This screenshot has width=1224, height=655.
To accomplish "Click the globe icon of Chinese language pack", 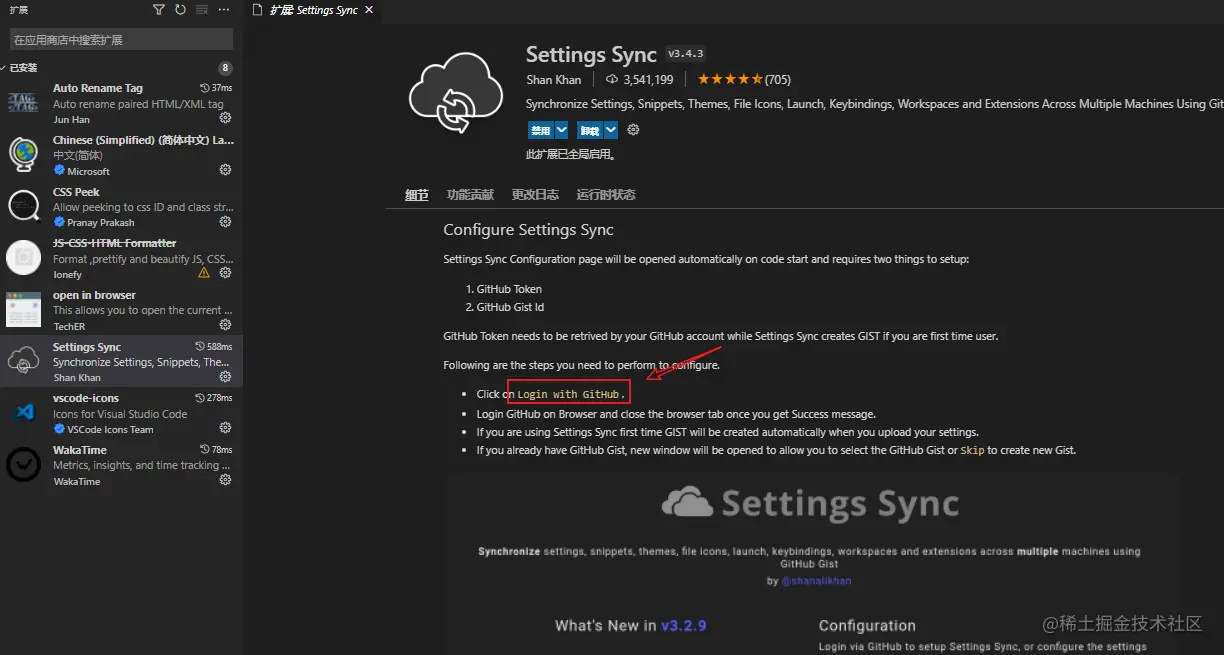I will click(x=23, y=155).
